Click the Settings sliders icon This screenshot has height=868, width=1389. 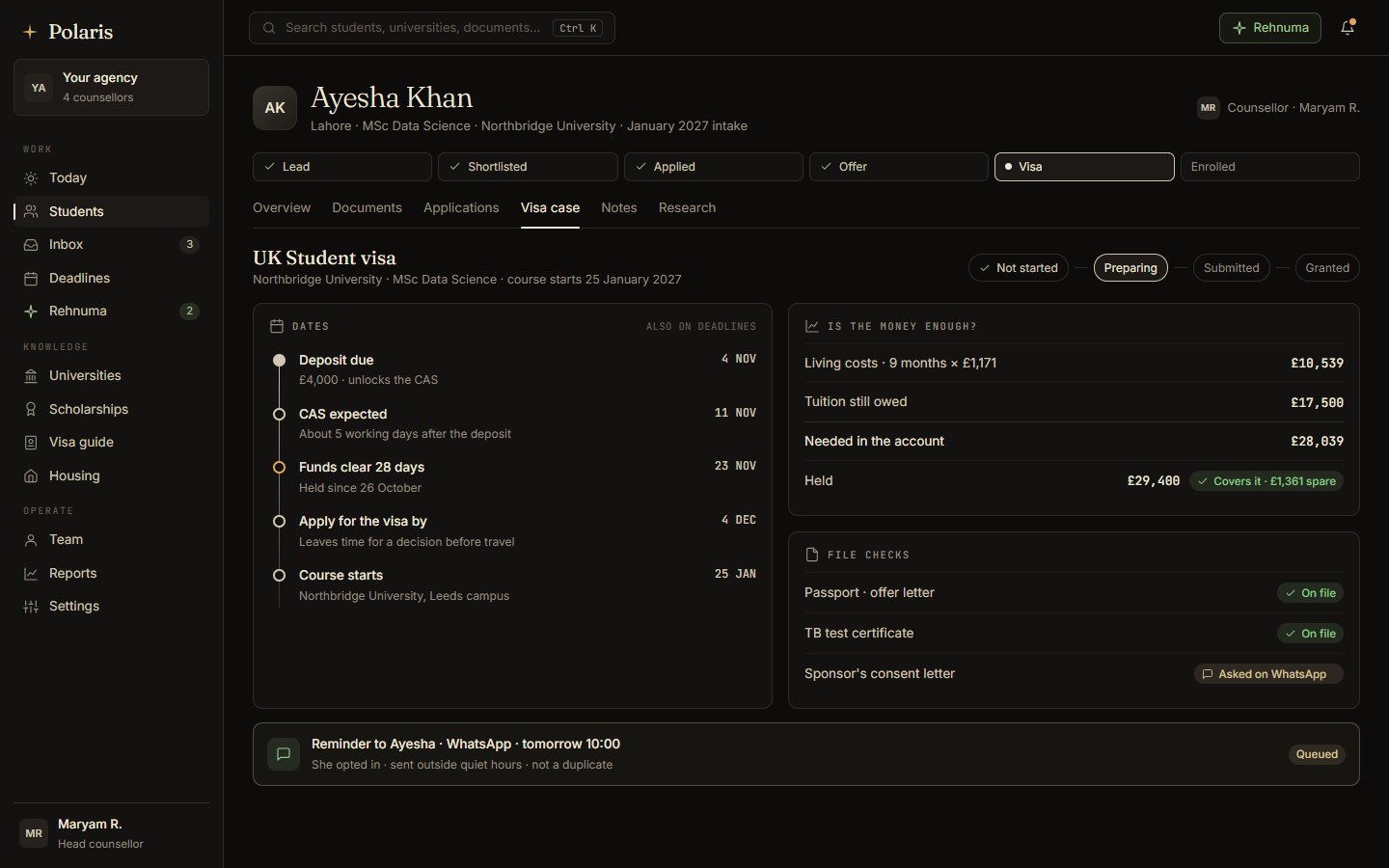coord(31,607)
